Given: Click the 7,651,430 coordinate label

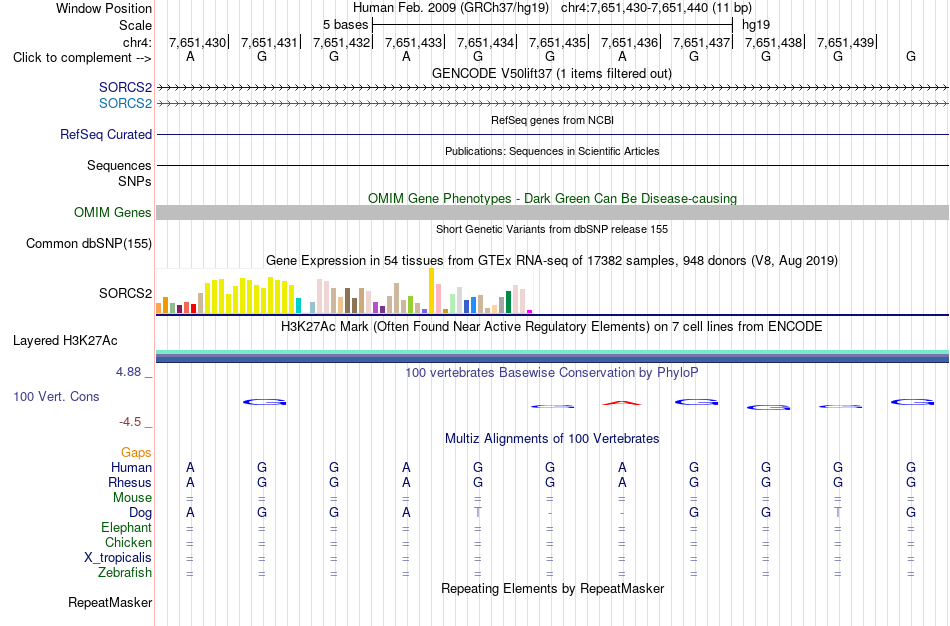Looking at the screenshot, I should coord(197,42).
